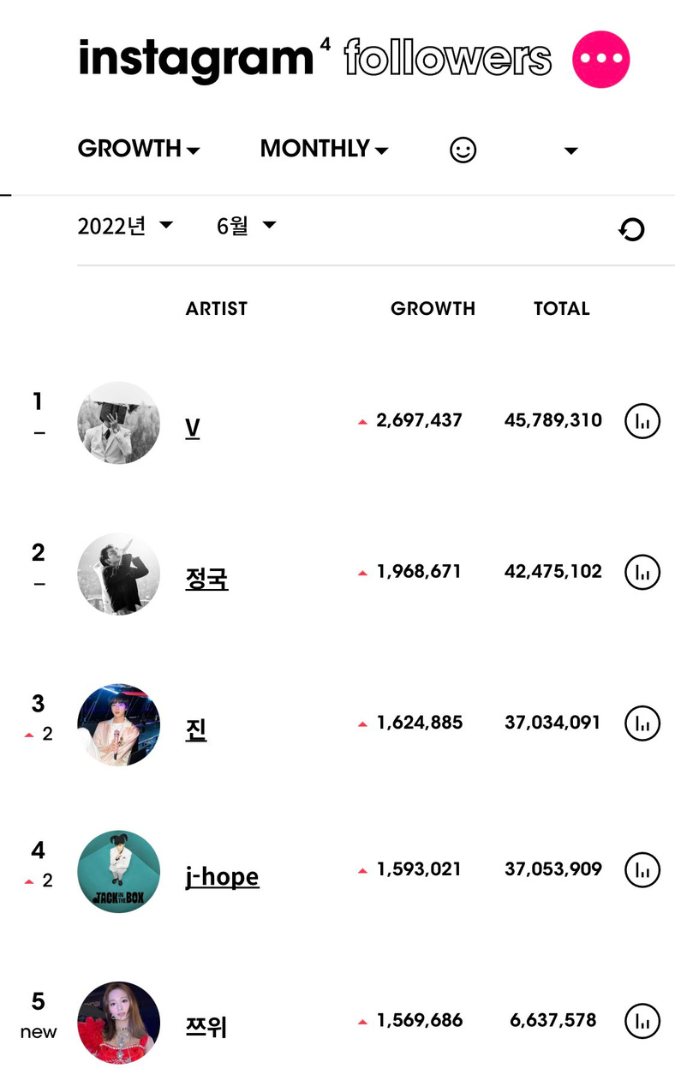Click 진's profile thumbnail
The image size is (686, 1080).
tap(118, 725)
